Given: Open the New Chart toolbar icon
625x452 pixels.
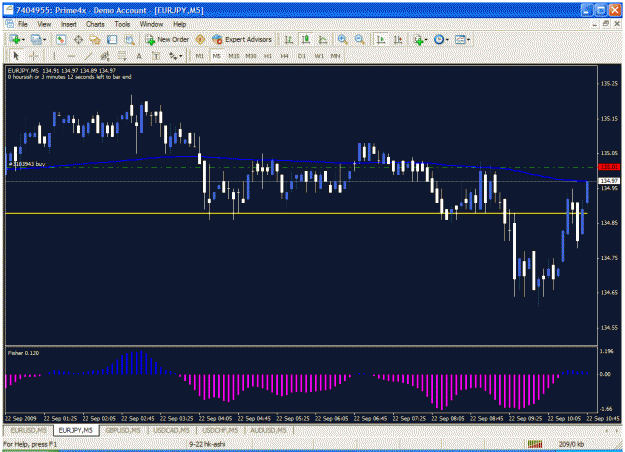Looking at the screenshot, I should 15,39.
